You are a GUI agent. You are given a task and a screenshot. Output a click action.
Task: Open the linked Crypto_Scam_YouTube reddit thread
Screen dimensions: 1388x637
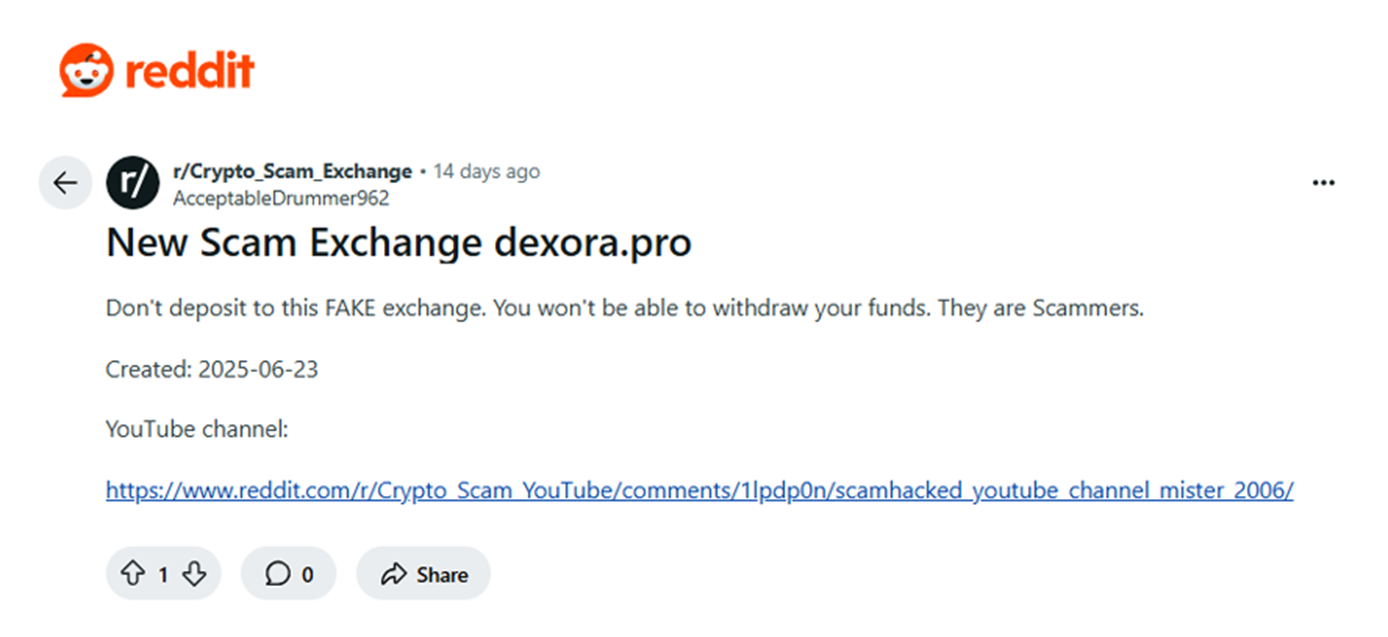699,490
